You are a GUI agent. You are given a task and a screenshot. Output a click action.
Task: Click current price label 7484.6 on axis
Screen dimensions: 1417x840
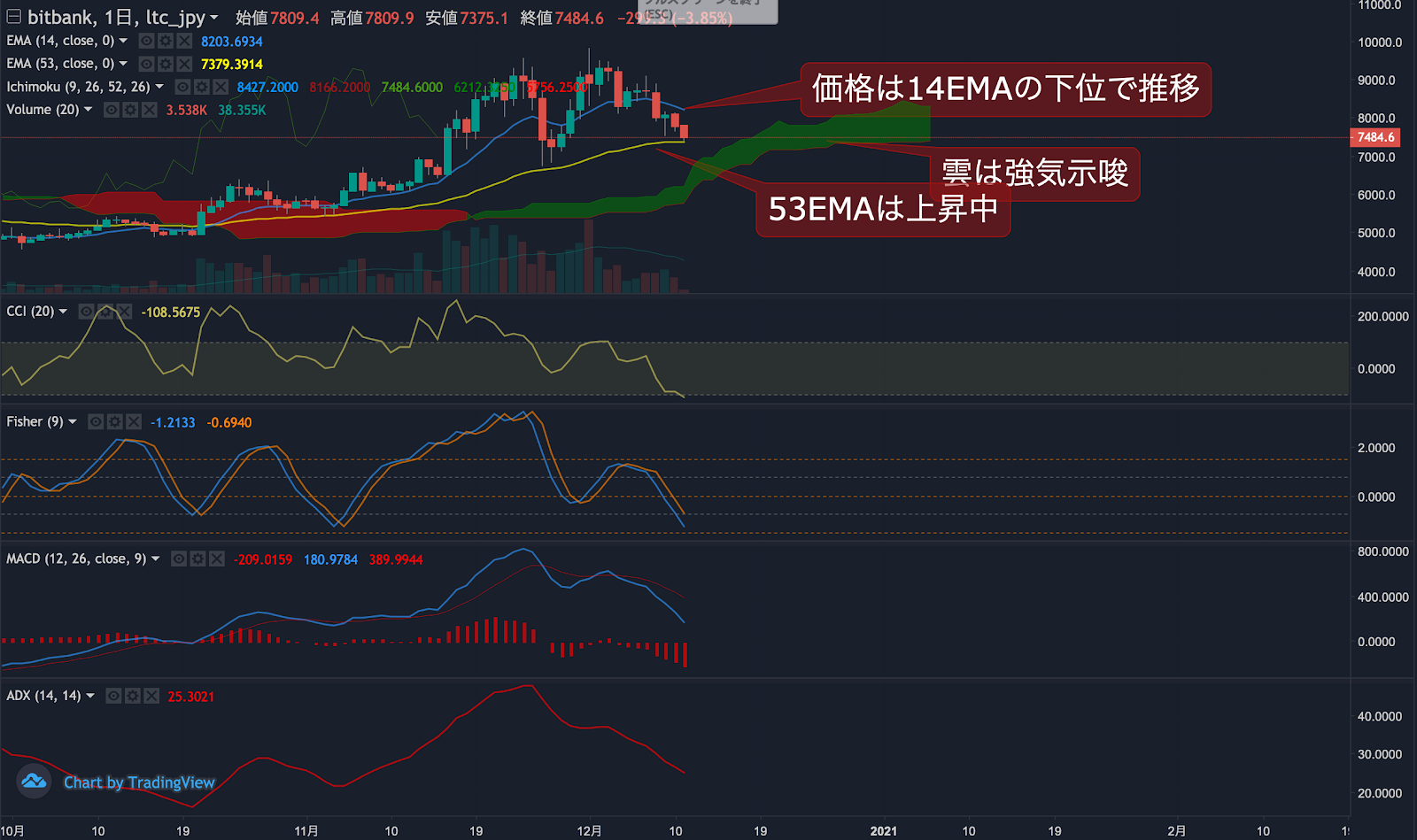coord(1374,137)
